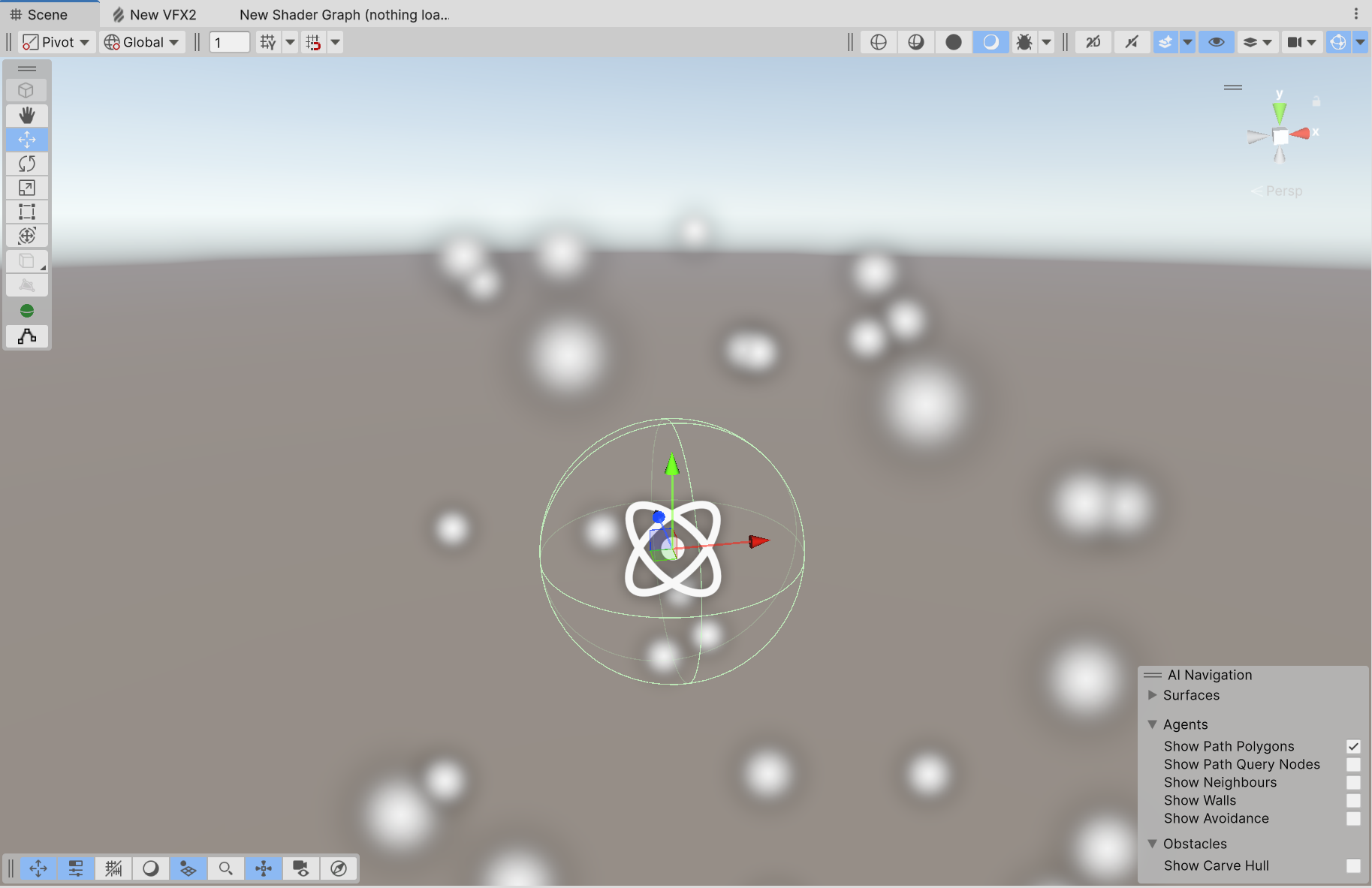This screenshot has width=1372, height=888.
Task: Enable Show Neighbours checkbox
Action: click(x=1353, y=782)
